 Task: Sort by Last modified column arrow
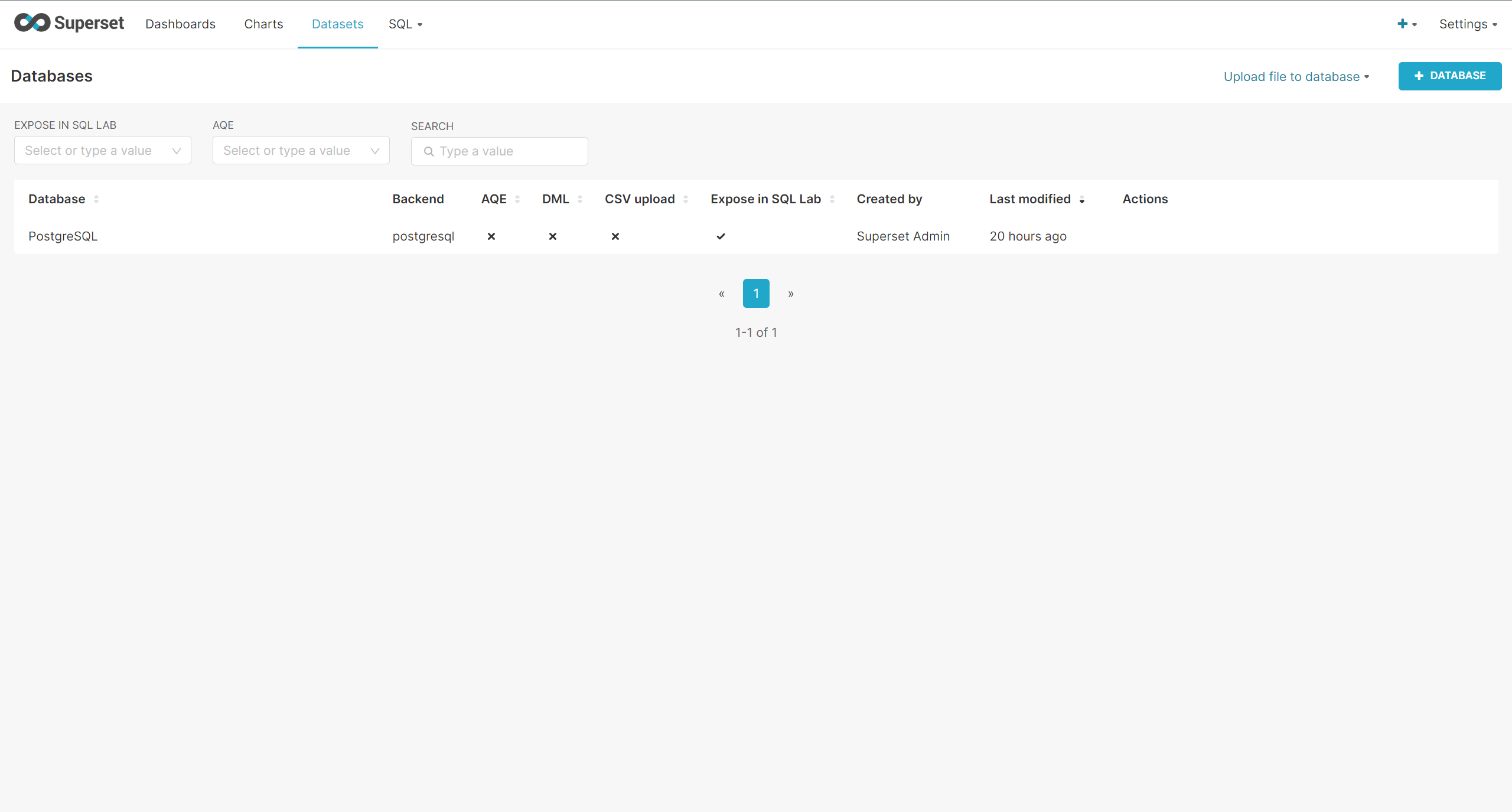(1082, 200)
